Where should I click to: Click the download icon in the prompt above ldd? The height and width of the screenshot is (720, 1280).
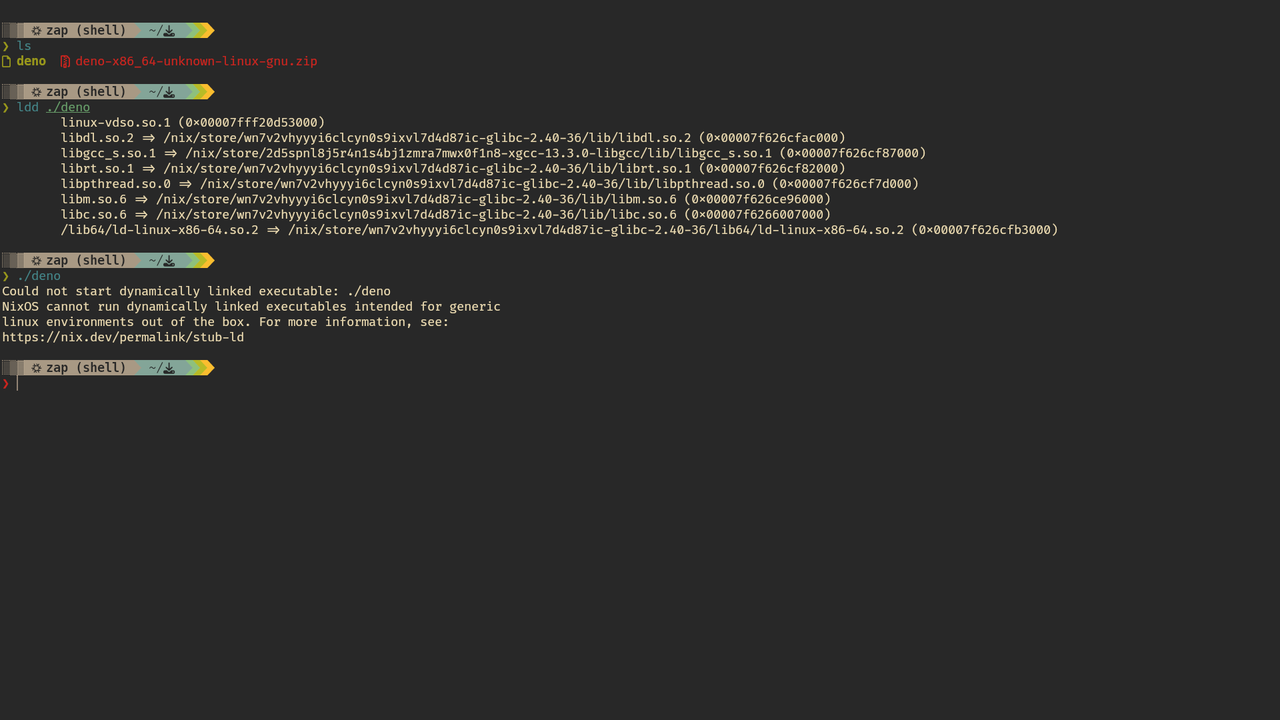point(169,92)
